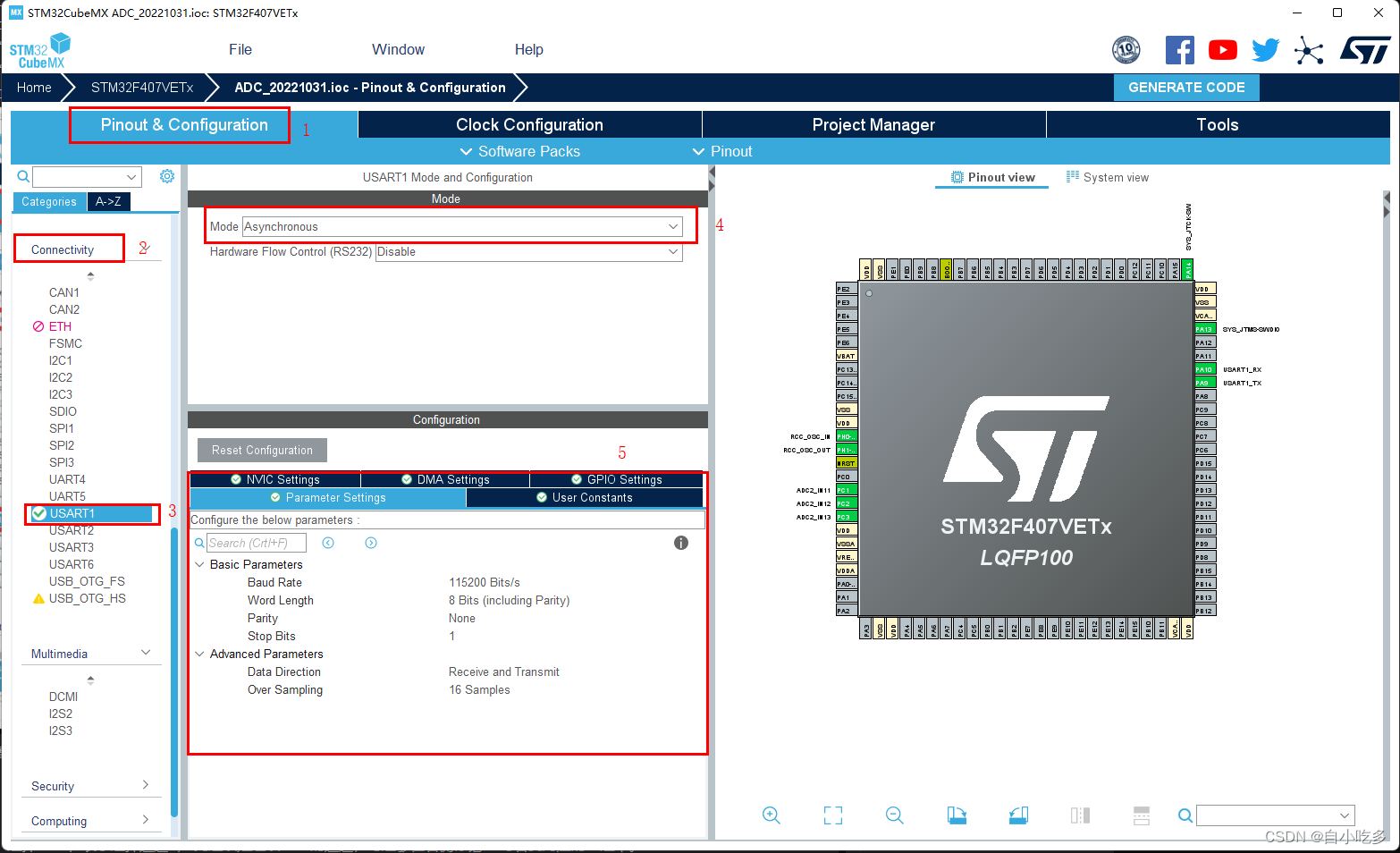1400x853 pixels.
Task: Open the System view icon
Action: (1073, 177)
